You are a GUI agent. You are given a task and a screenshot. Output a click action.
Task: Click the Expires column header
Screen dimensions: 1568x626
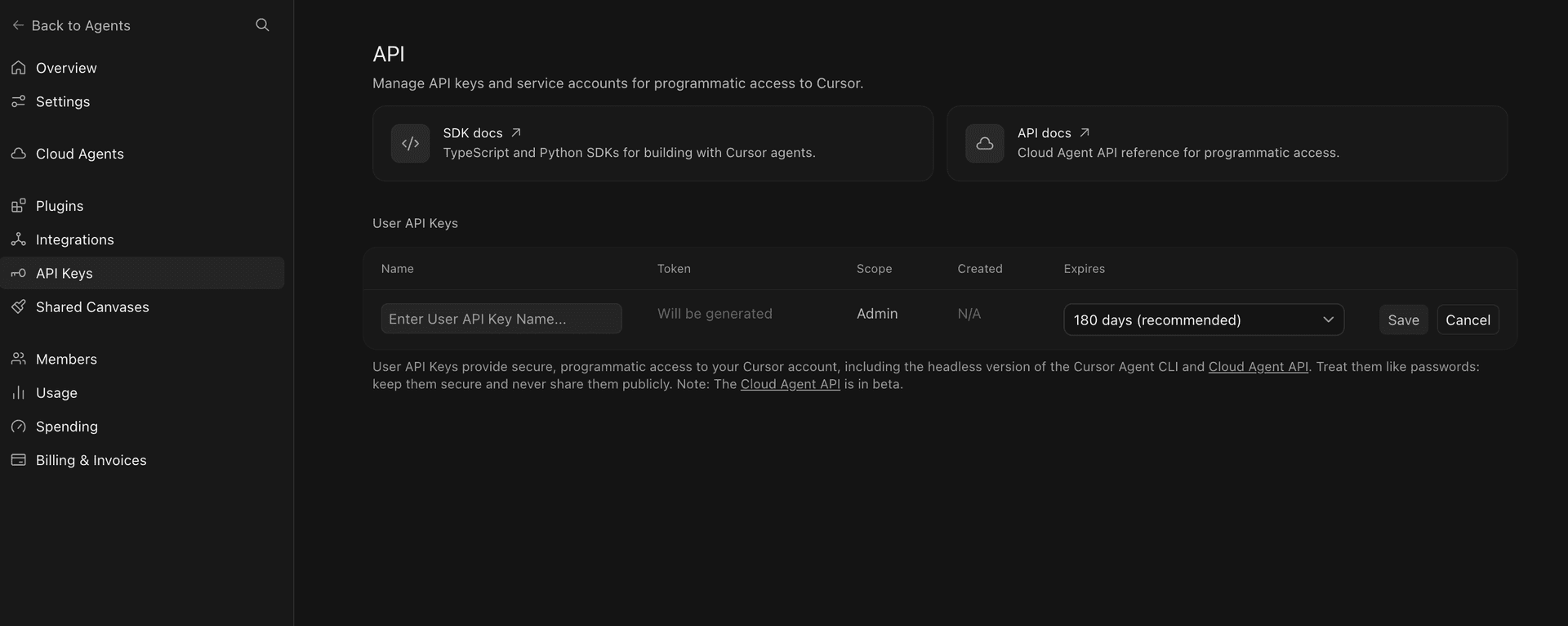click(x=1085, y=269)
